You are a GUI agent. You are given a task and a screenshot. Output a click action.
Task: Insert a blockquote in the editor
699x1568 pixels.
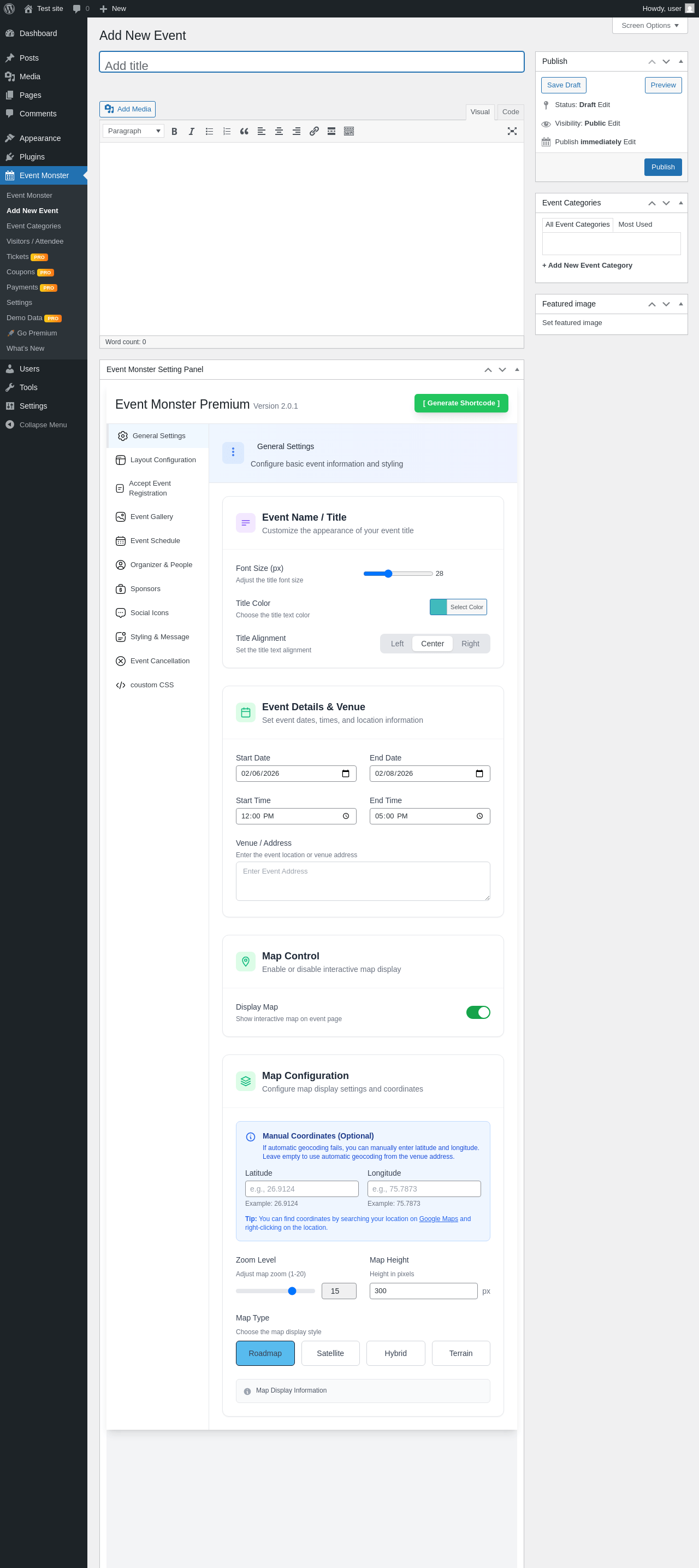[244, 132]
